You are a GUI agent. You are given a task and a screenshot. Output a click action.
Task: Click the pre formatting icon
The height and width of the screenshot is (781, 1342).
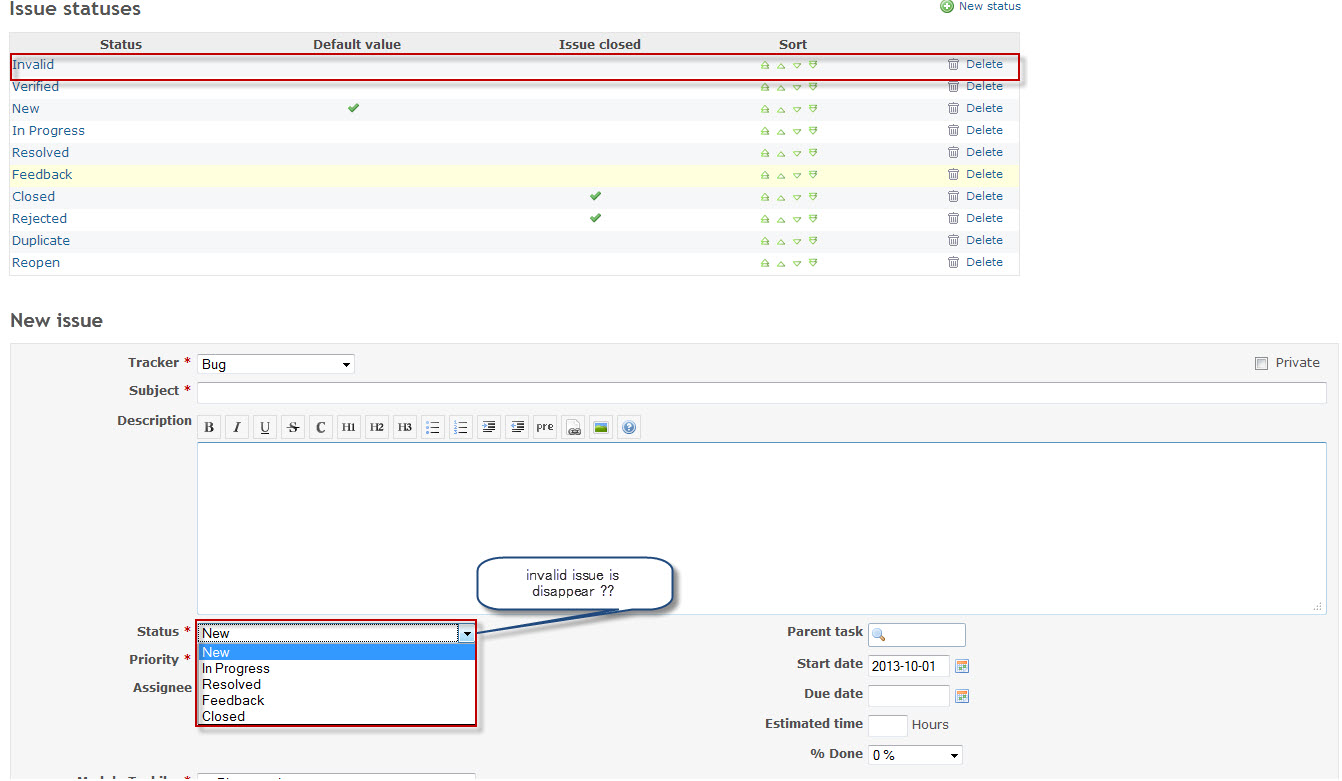point(544,427)
